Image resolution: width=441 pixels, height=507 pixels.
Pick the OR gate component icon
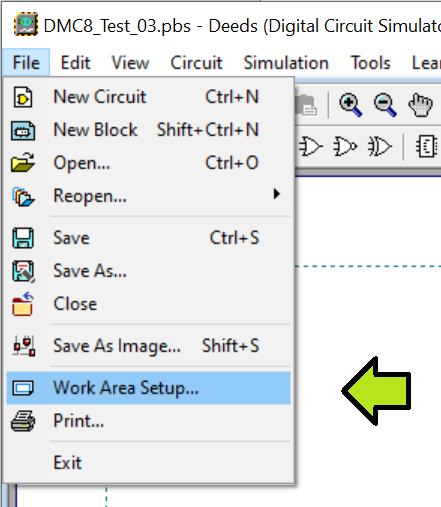click(311, 146)
